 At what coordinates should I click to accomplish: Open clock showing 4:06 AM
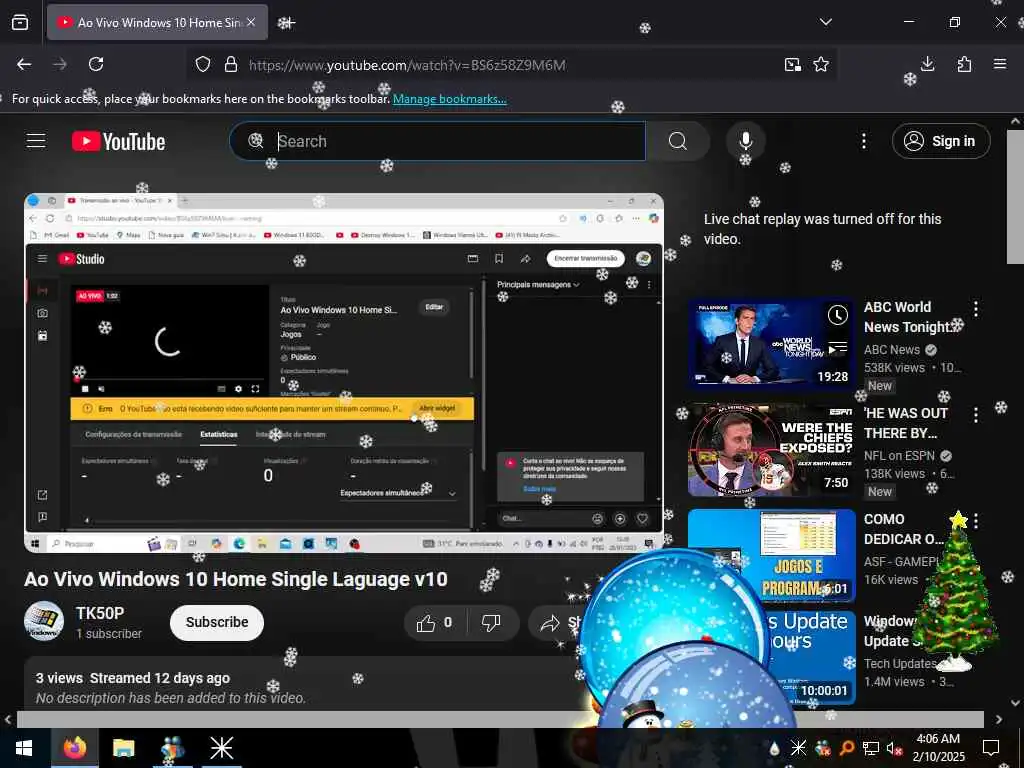938,748
